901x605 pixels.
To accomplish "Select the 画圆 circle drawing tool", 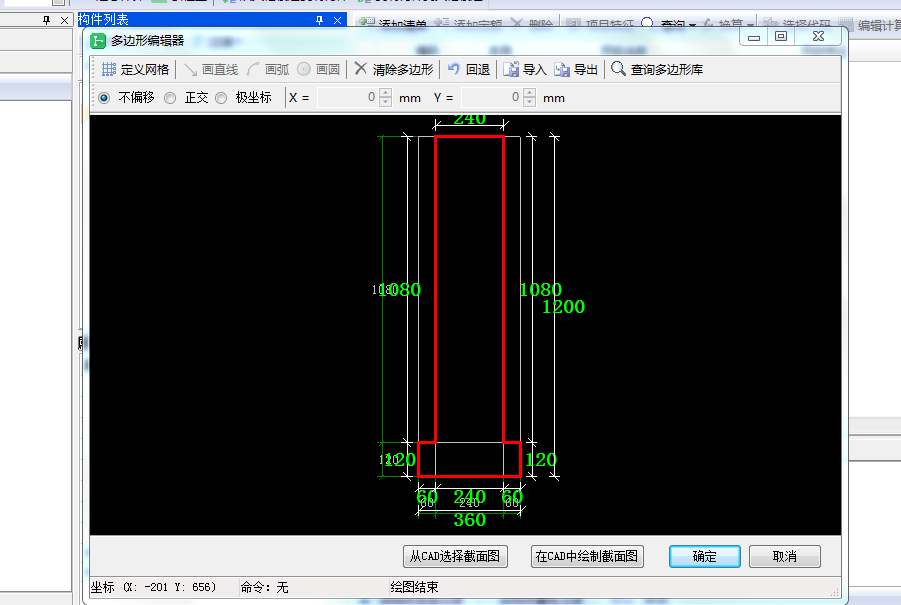I will tap(319, 70).
